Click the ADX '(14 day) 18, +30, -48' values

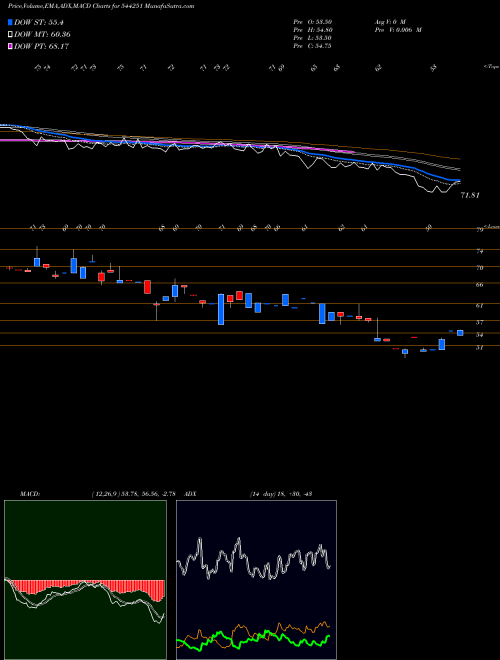(x=280, y=494)
